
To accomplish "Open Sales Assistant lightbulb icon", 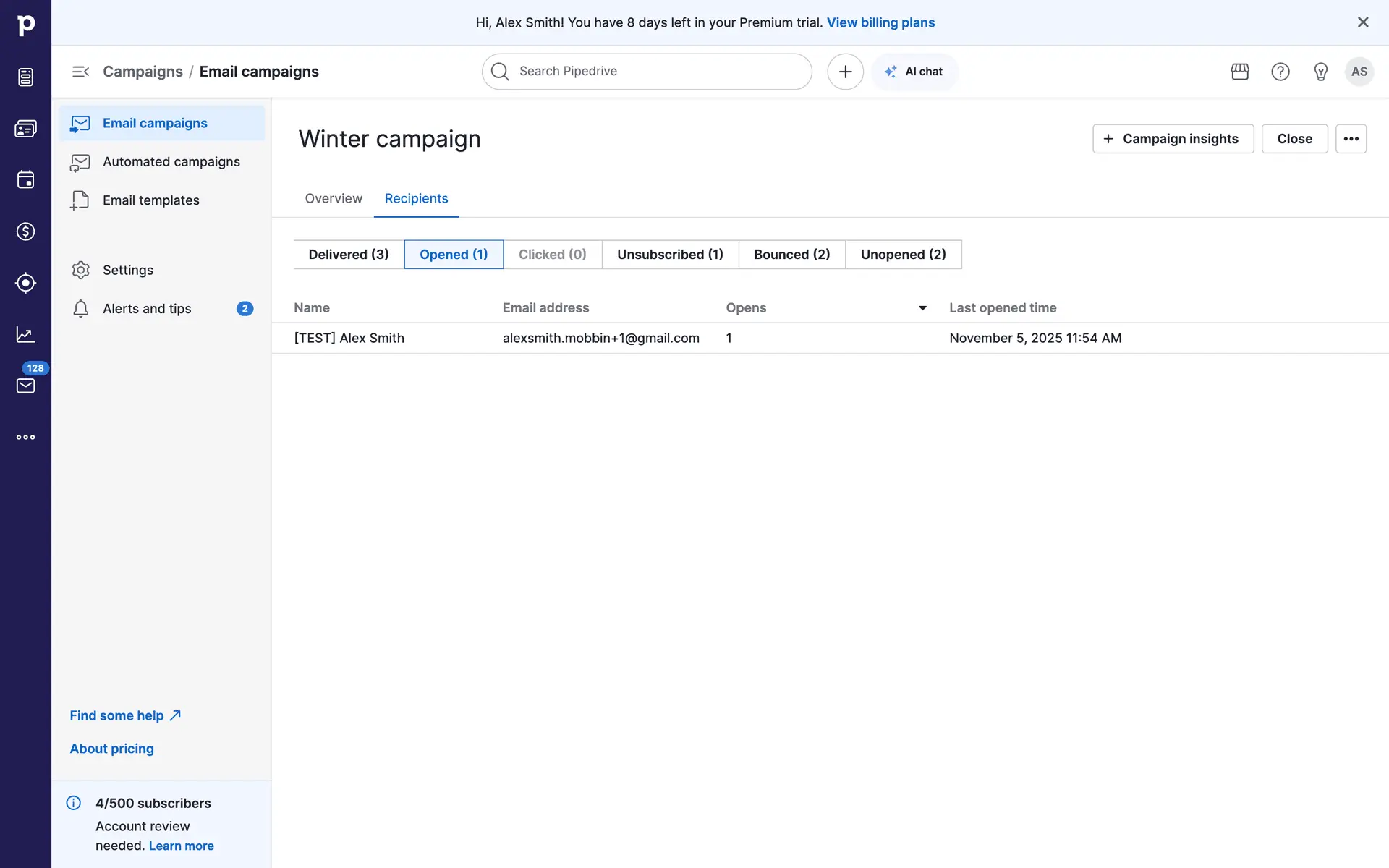I will click(x=1320, y=72).
